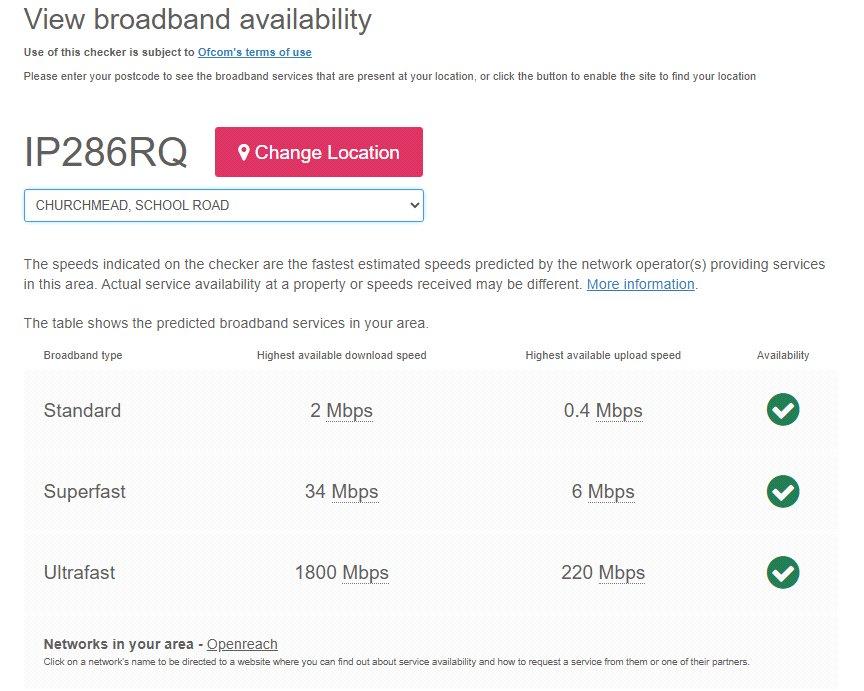Click Mbps abbreviation beside 1800 download speed
Screen dimensions: 864x691
pos(365,573)
